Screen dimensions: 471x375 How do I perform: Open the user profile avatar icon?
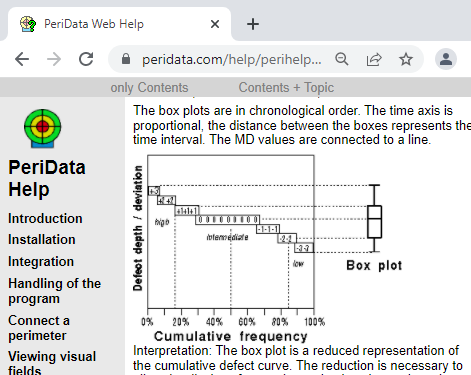tap(446, 59)
